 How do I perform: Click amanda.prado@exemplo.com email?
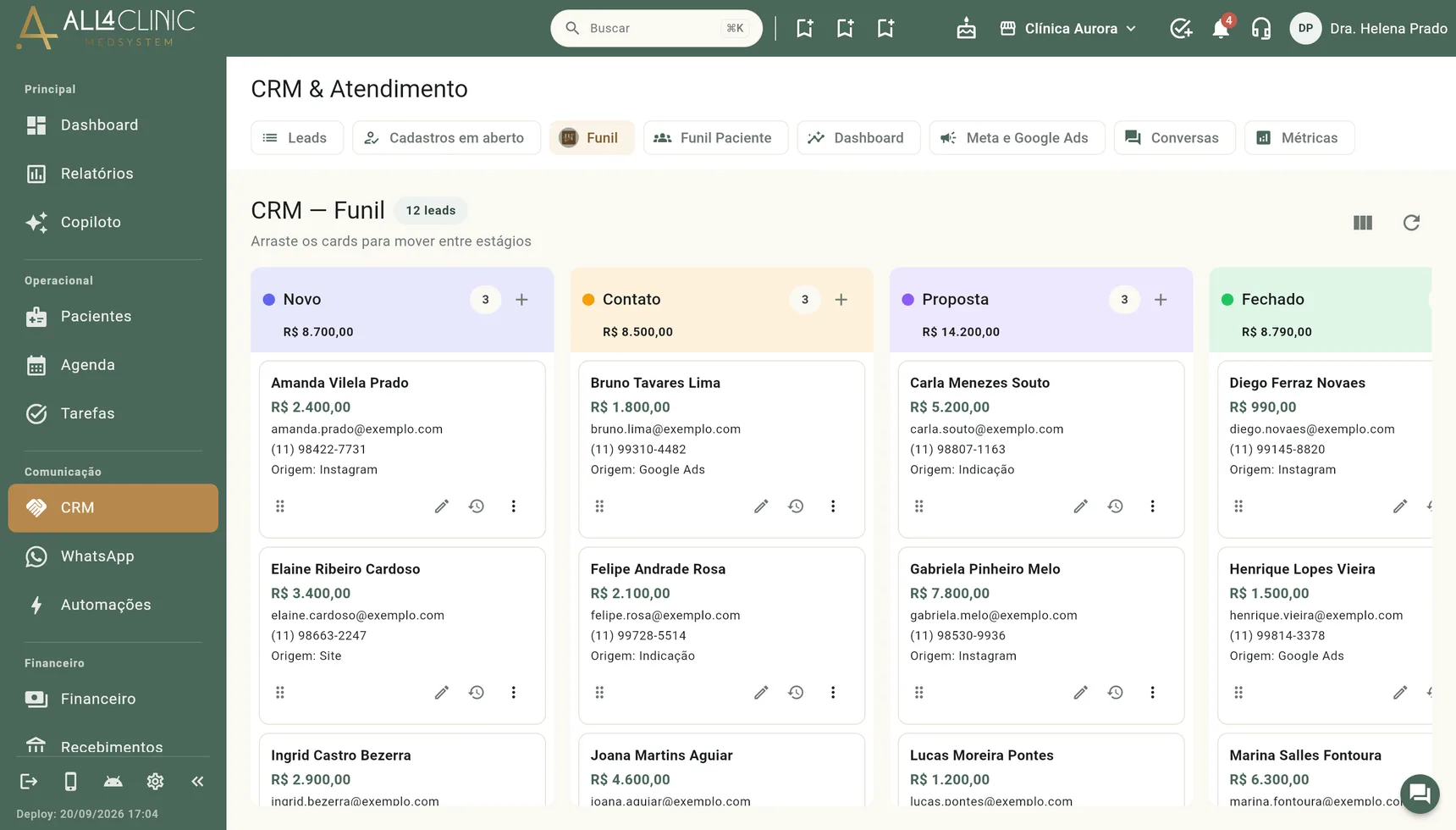coord(356,429)
